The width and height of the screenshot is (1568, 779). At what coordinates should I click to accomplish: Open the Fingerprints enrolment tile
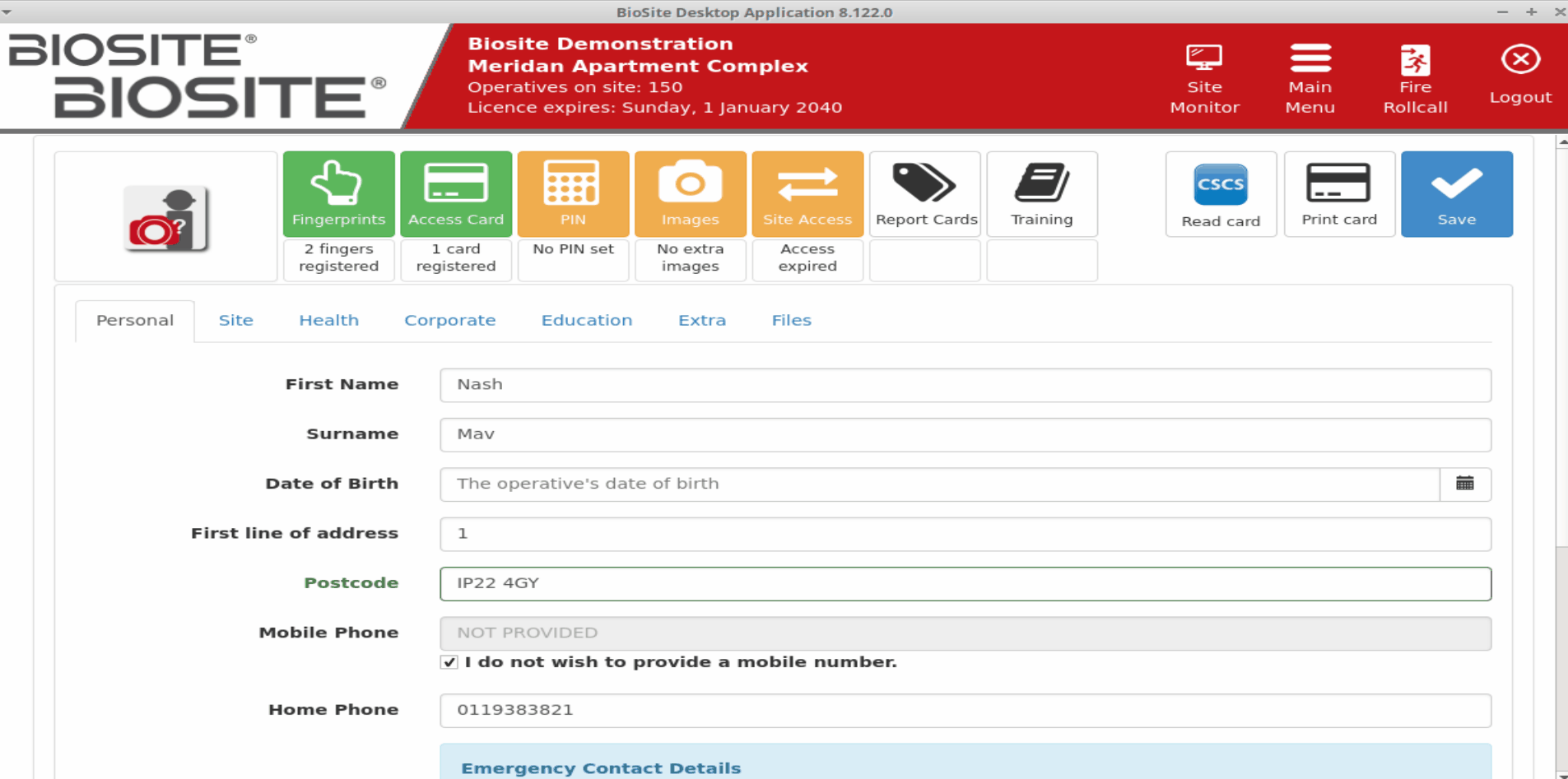pos(338,194)
